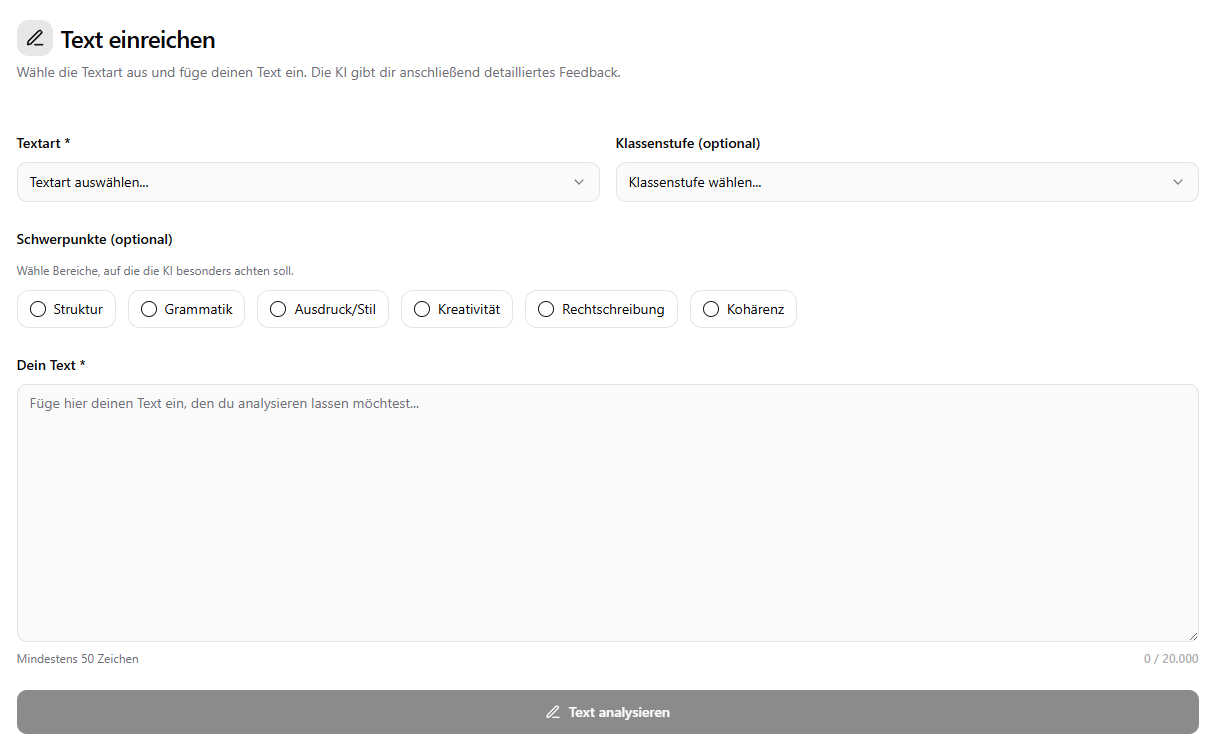The image size is (1218, 751).
Task: Click the 'Klassenstufe (optional)' field label
Action: [688, 143]
